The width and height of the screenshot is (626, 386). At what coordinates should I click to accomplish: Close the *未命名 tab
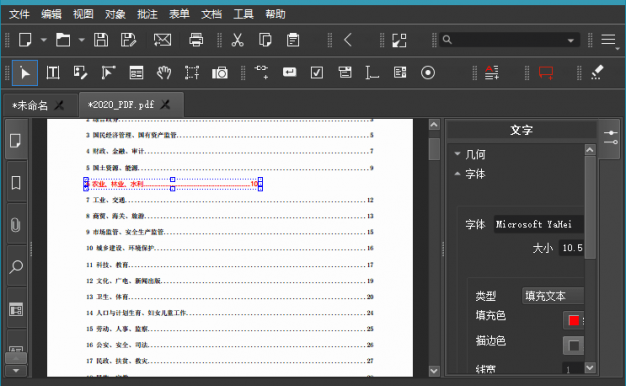click(x=59, y=105)
